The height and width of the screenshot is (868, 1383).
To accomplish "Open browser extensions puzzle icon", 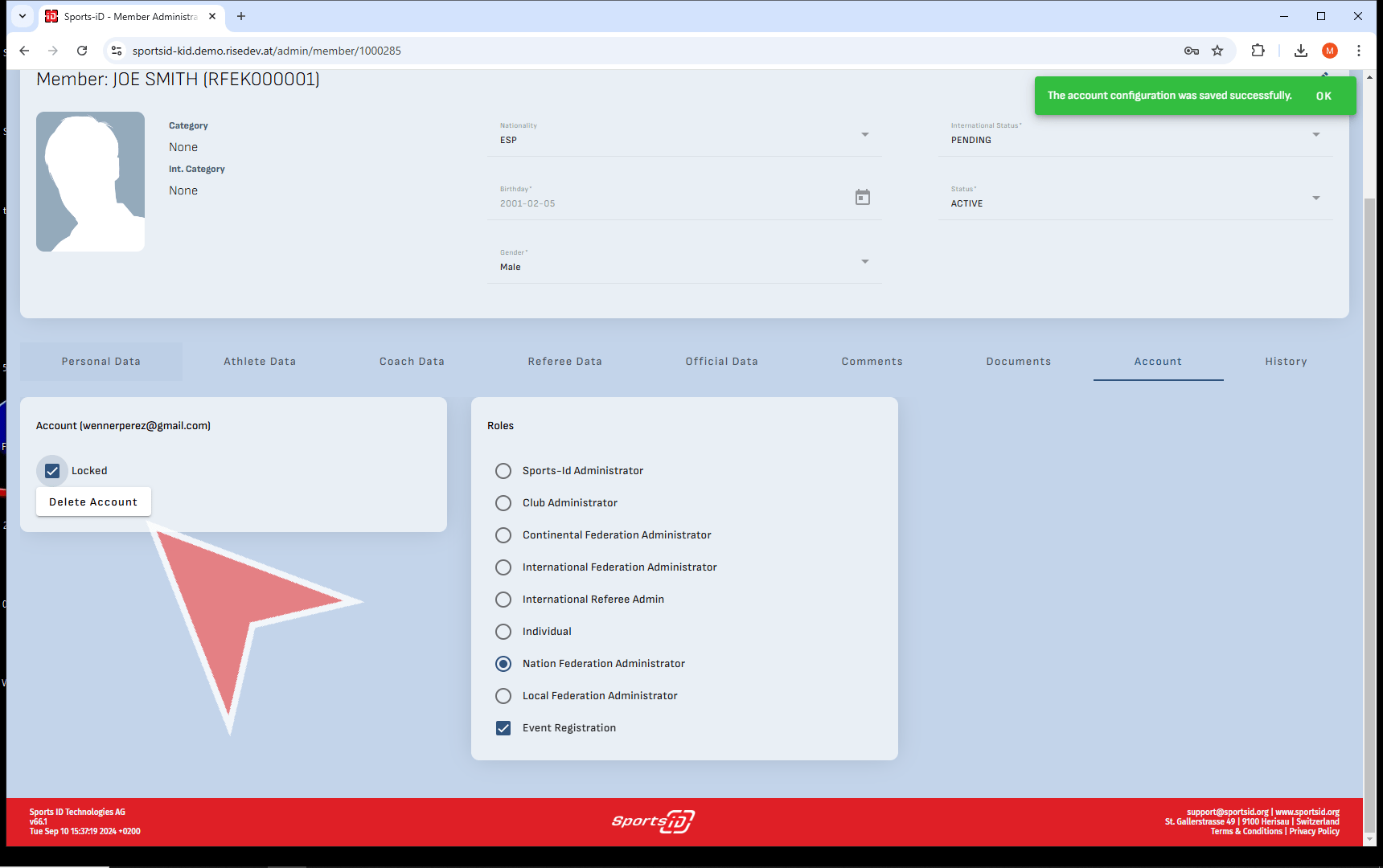I will (x=1258, y=51).
